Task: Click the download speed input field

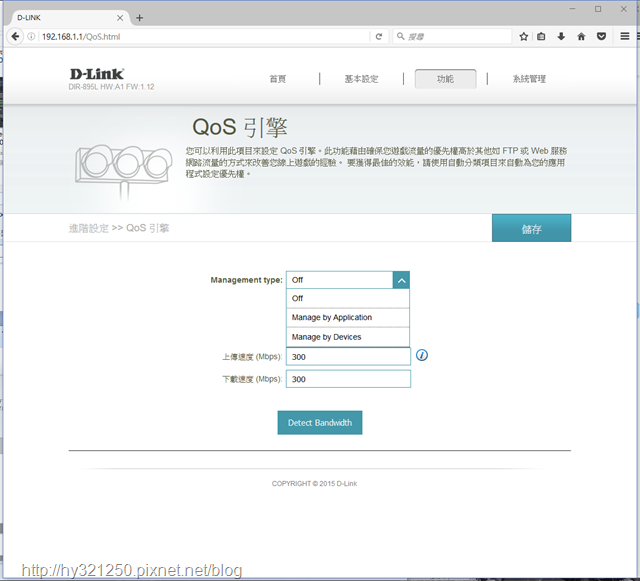Action: [348, 379]
